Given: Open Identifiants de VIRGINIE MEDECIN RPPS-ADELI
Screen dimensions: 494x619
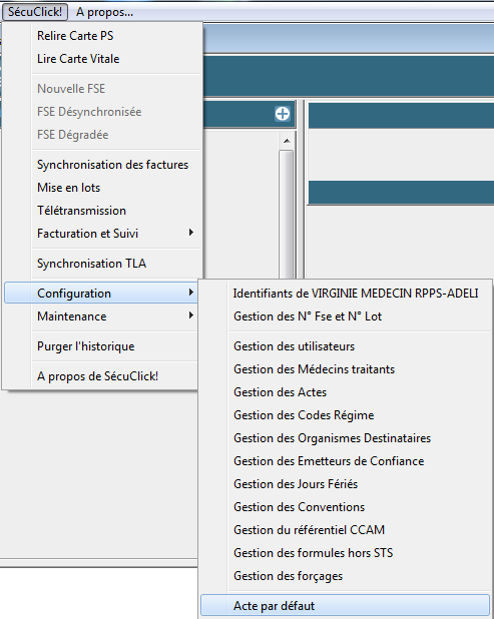Looking at the screenshot, I should 345,293.
